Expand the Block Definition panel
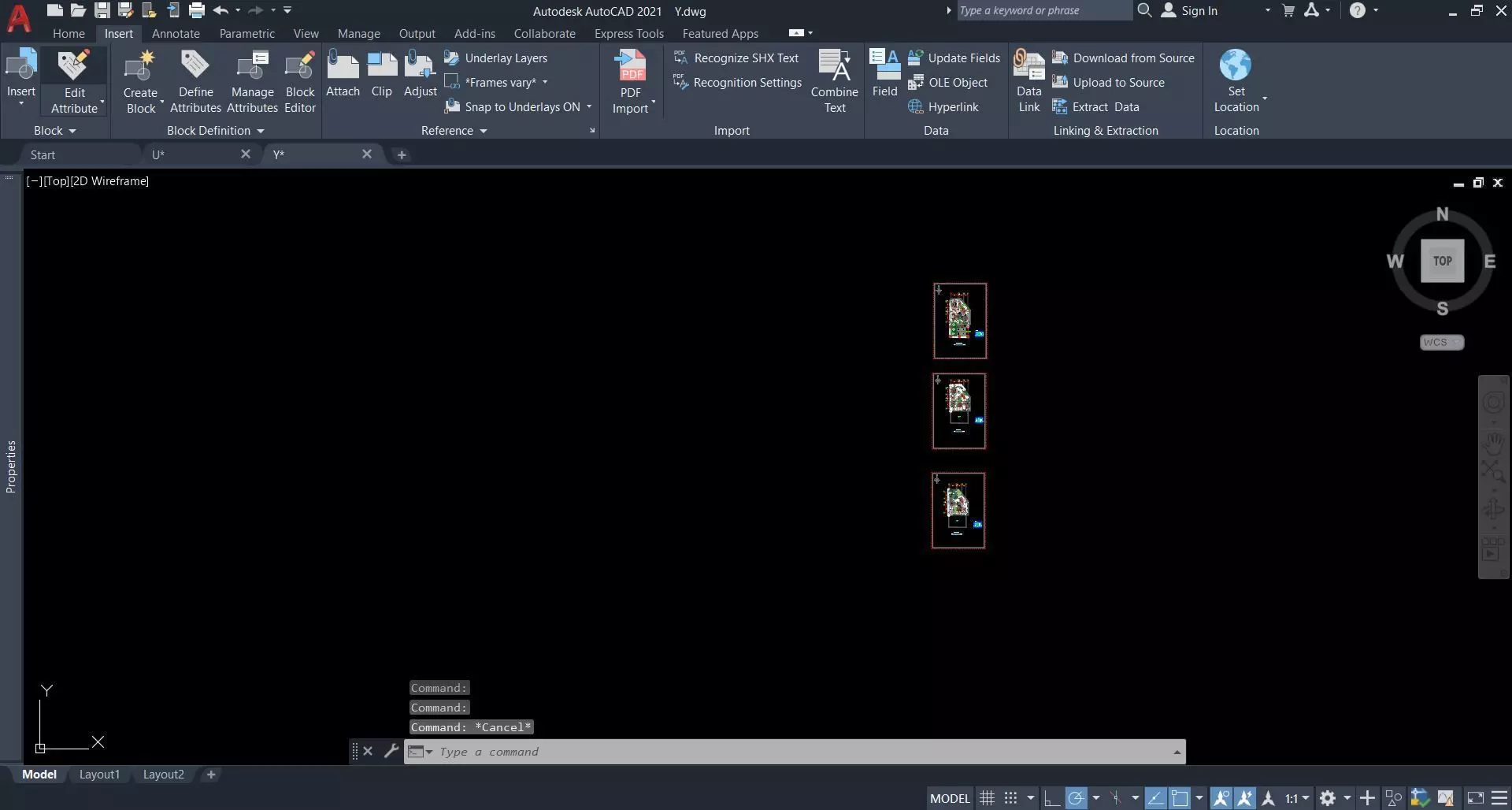The image size is (1512, 810). (x=215, y=131)
